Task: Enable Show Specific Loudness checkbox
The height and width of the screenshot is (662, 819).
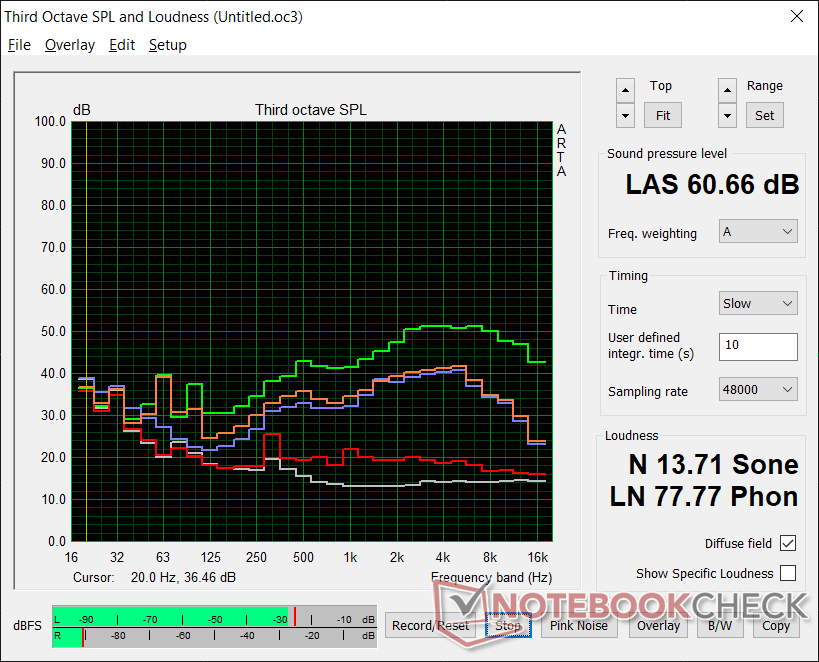Action: click(x=788, y=573)
